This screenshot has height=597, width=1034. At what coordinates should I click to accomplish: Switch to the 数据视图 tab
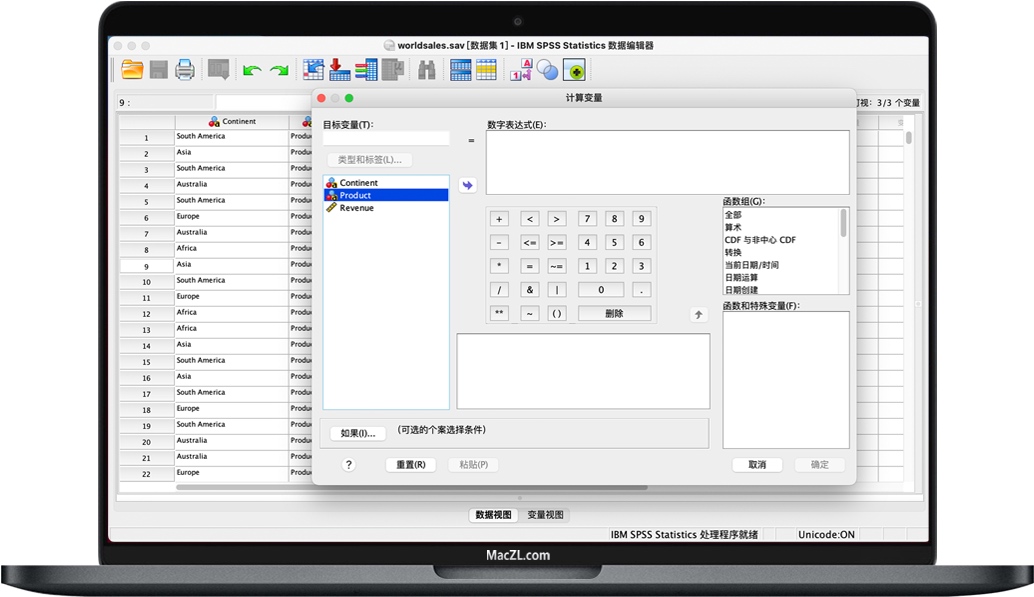(494, 515)
